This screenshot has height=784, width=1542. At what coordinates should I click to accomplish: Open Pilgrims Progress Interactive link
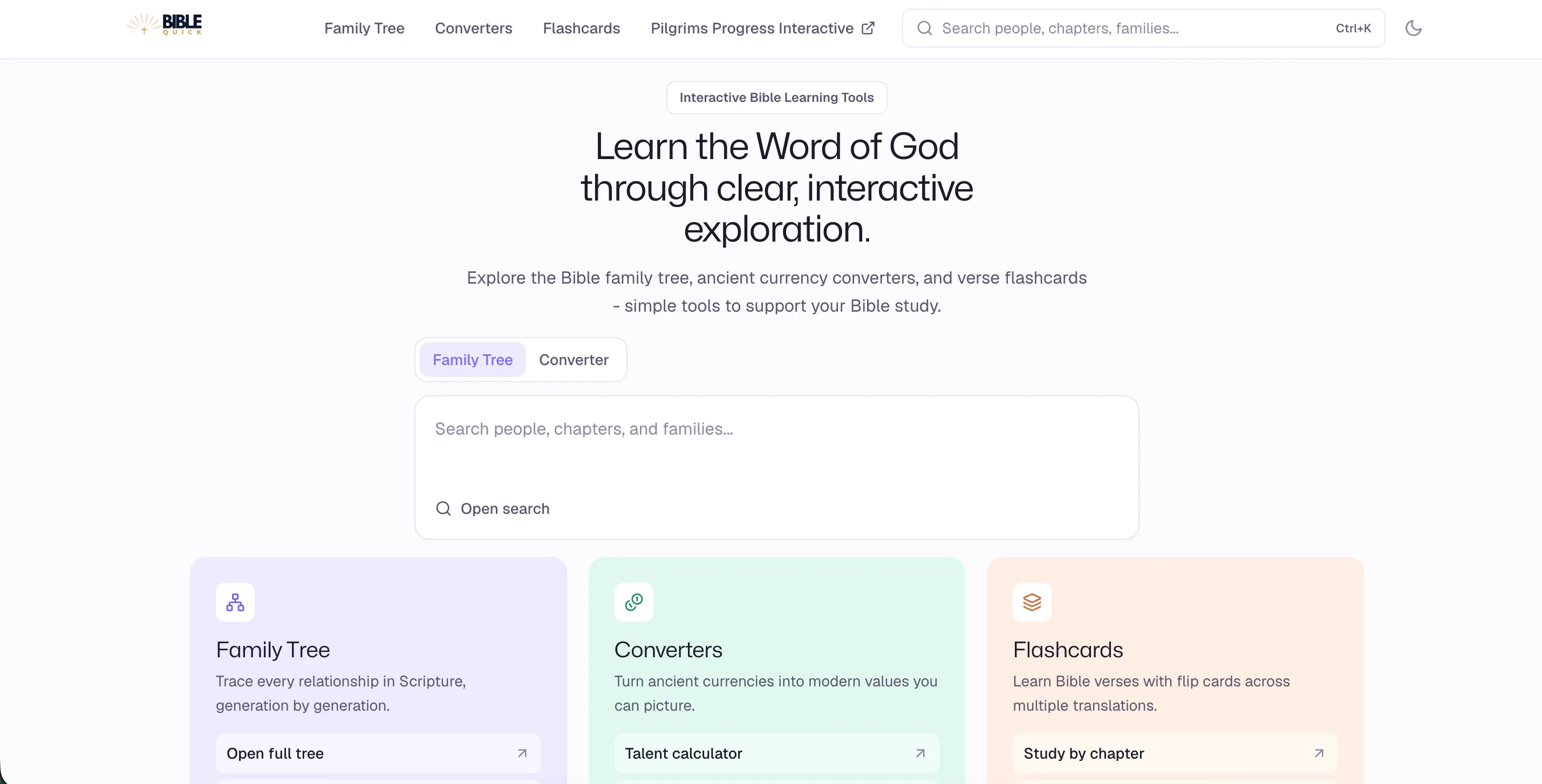tap(762, 28)
